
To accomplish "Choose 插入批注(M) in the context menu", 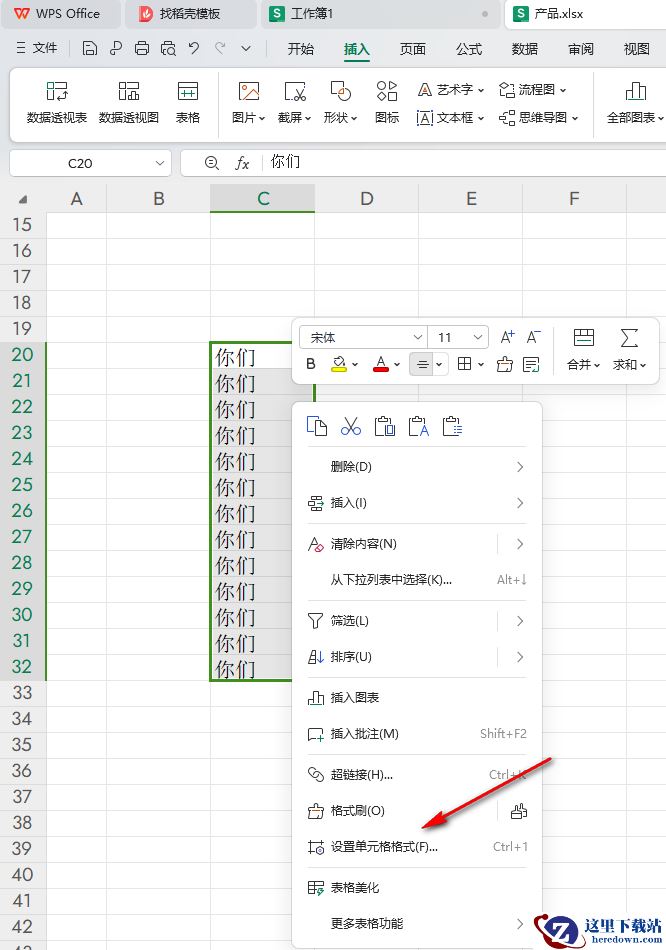I will [x=417, y=734].
